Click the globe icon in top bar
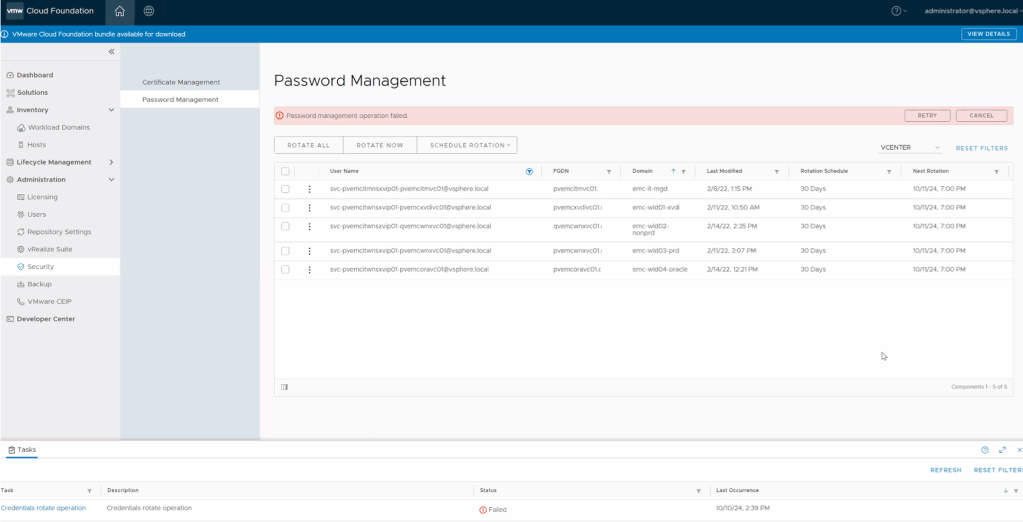The width and height of the screenshot is (1023, 522). [149, 11]
